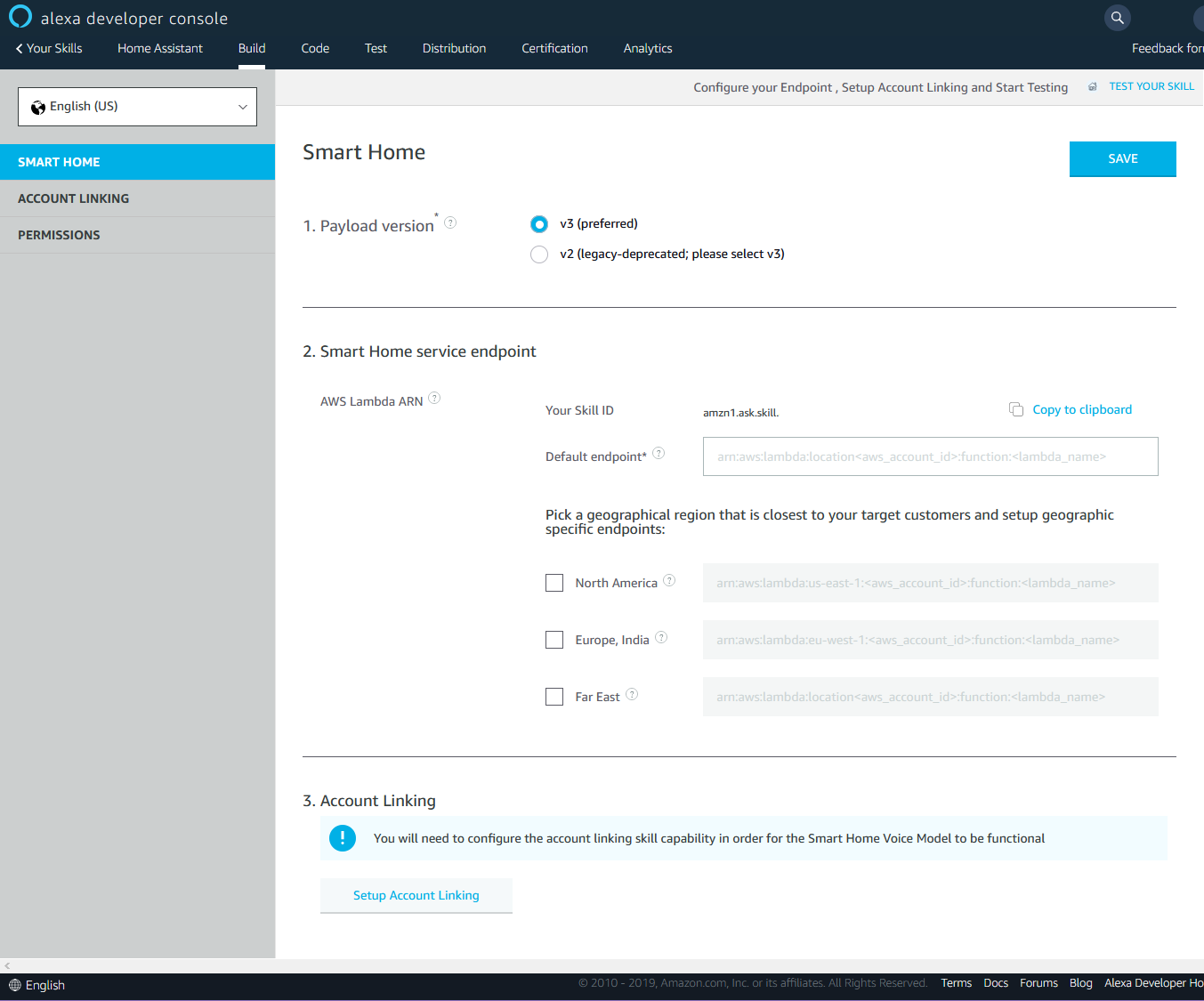The width and height of the screenshot is (1204, 1001).
Task: Click the globe icon in language selector
Action: (x=38, y=107)
